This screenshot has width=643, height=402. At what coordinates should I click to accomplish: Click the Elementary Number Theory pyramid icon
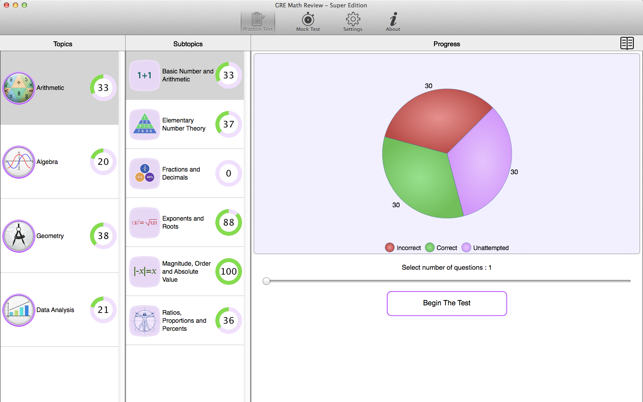[x=144, y=124]
